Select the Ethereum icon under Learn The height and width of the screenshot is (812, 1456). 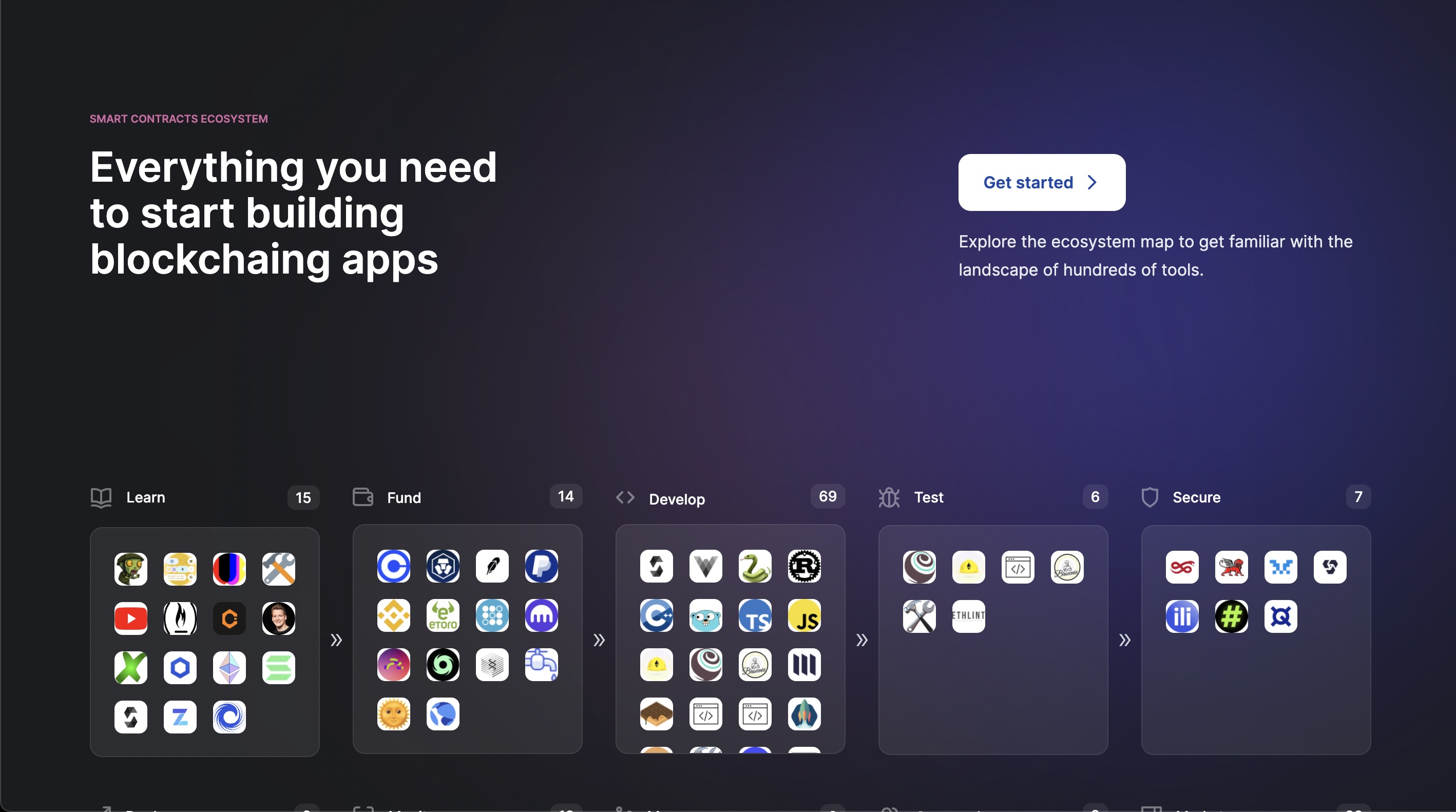[229, 668]
